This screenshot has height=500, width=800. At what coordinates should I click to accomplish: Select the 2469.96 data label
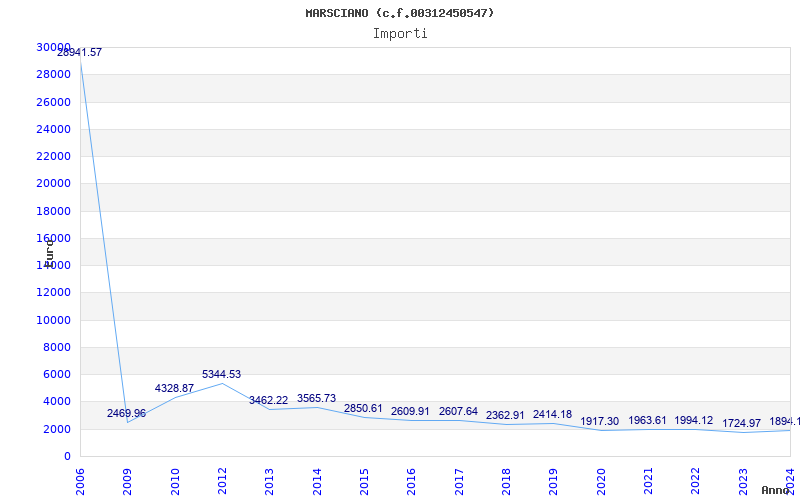click(x=126, y=413)
